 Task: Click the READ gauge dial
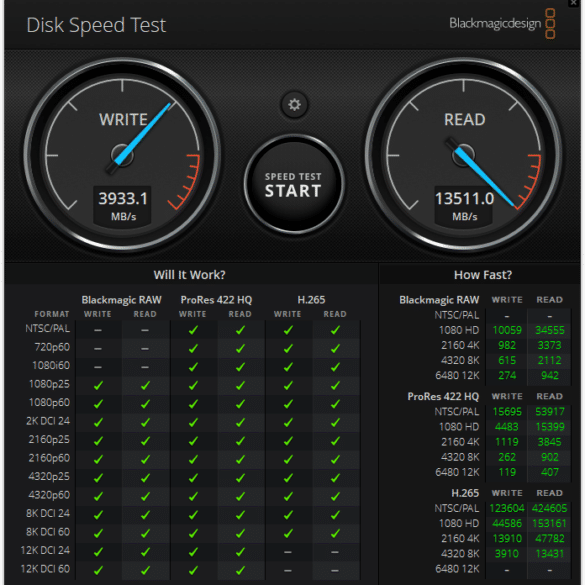pos(464,155)
